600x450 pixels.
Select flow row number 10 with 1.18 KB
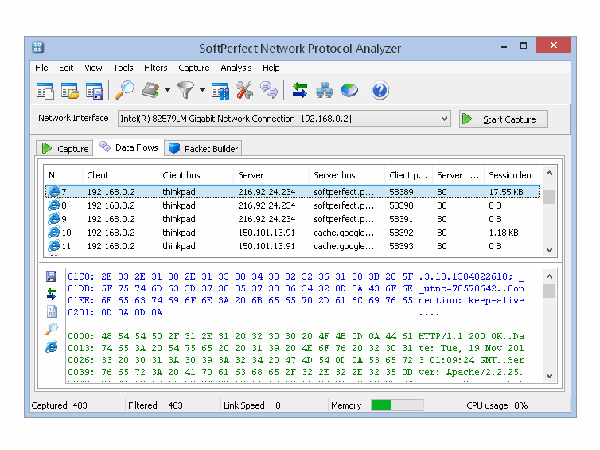[x=292, y=232]
